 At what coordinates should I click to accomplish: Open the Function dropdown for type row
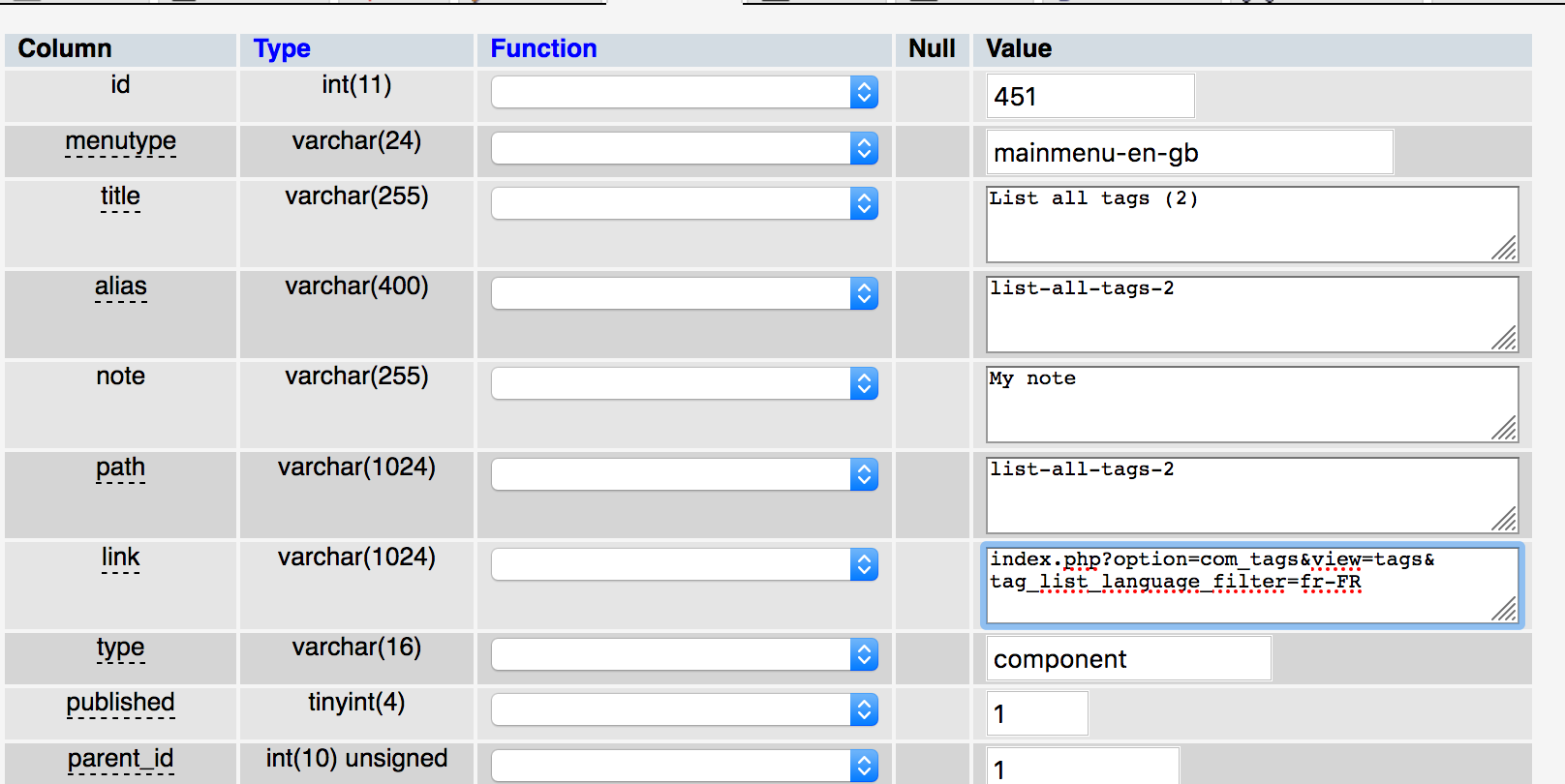(x=685, y=654)
